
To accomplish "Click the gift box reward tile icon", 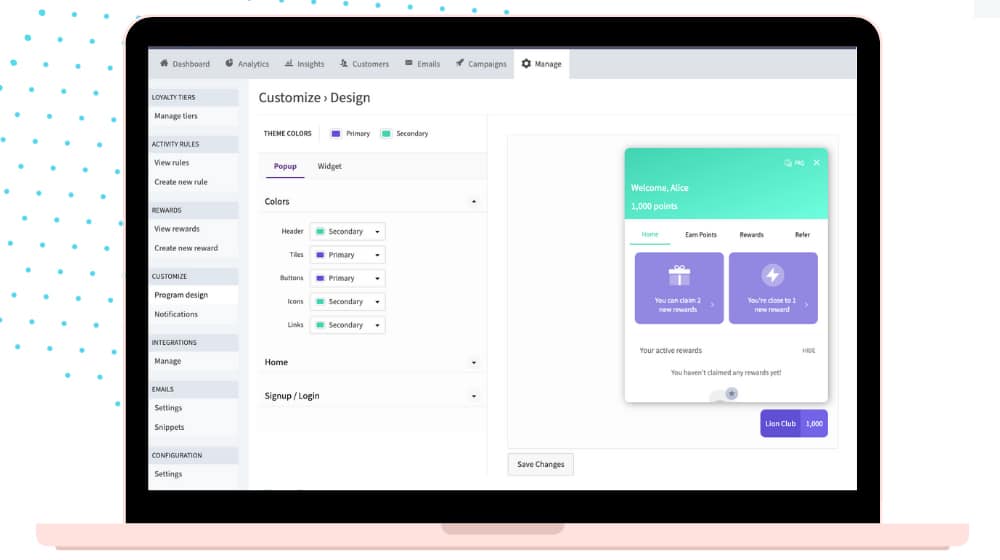I will click(679, 276).
